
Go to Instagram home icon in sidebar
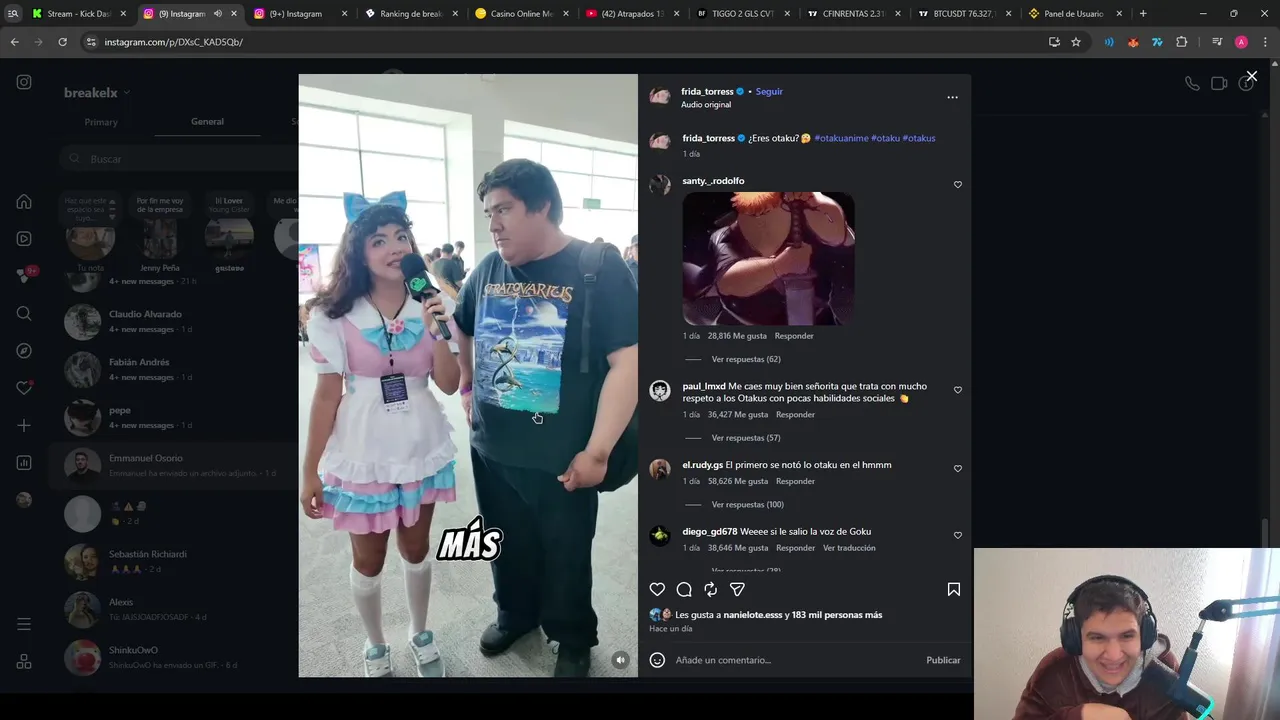pos(24,201)
